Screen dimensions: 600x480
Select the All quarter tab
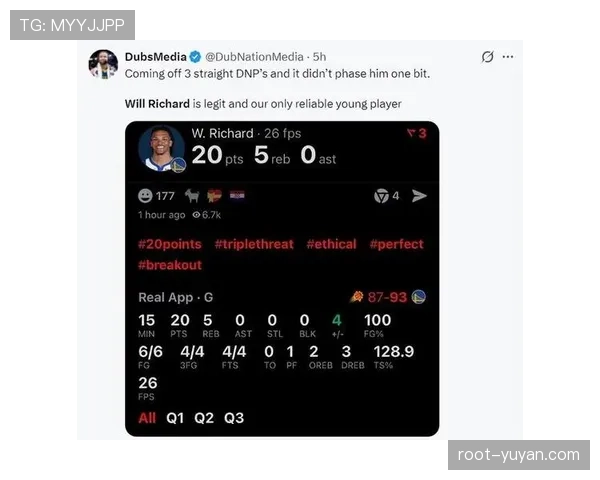pos(147,418)
